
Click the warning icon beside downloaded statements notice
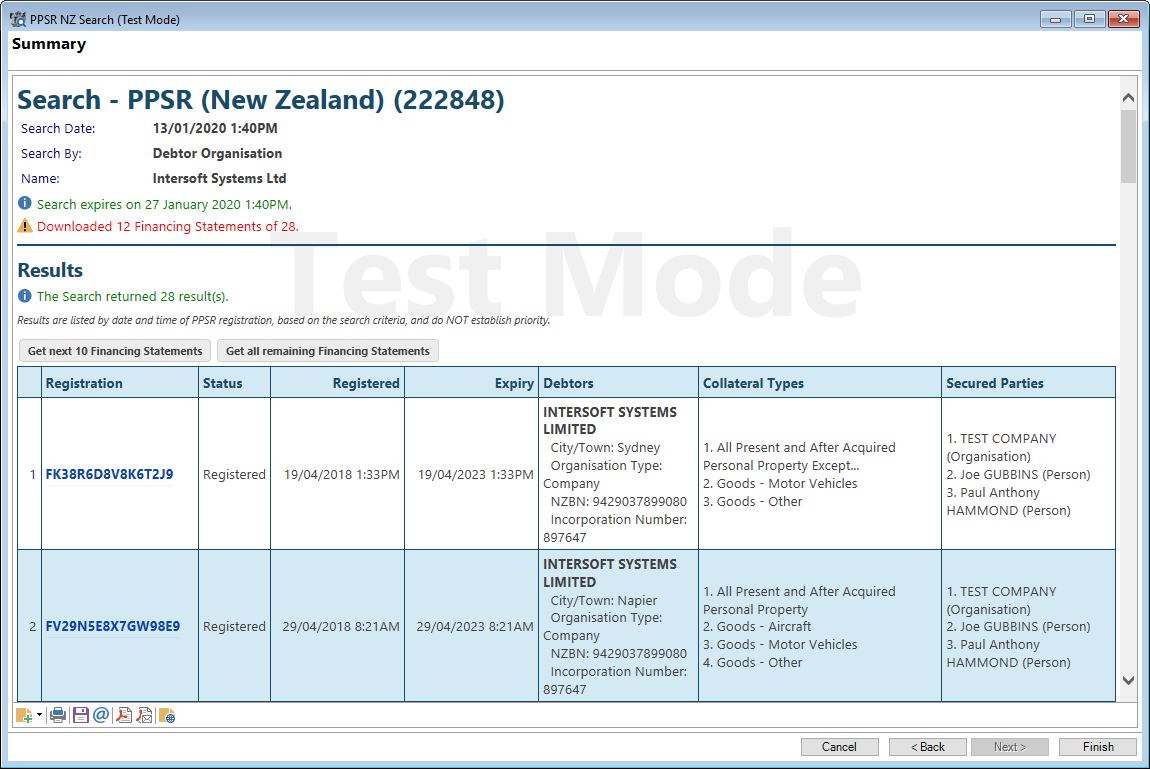coord(25,226)
